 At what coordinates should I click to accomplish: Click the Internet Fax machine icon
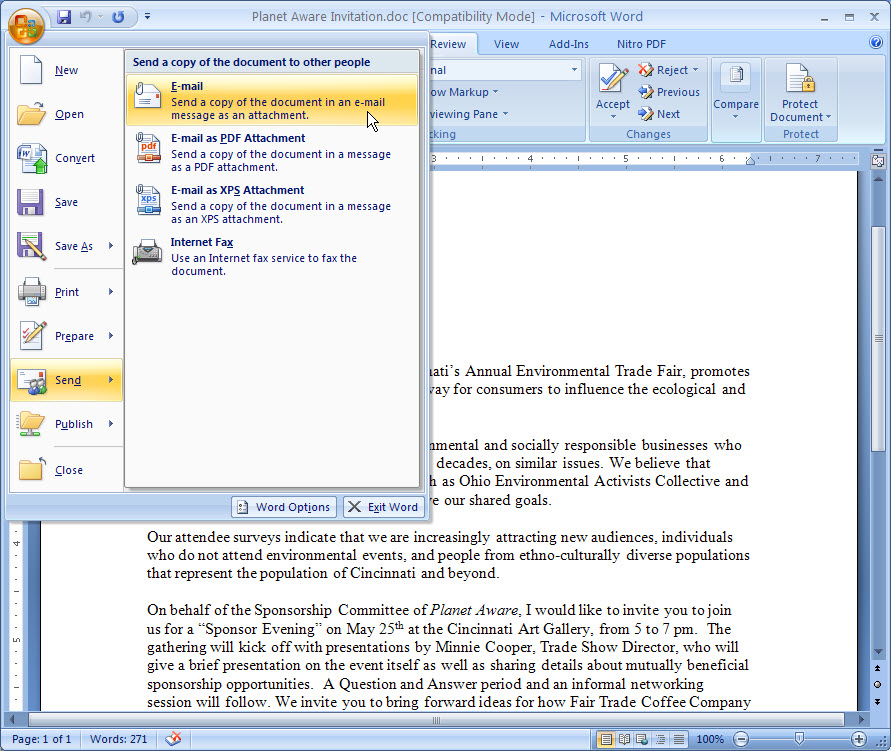coord(147,252)
